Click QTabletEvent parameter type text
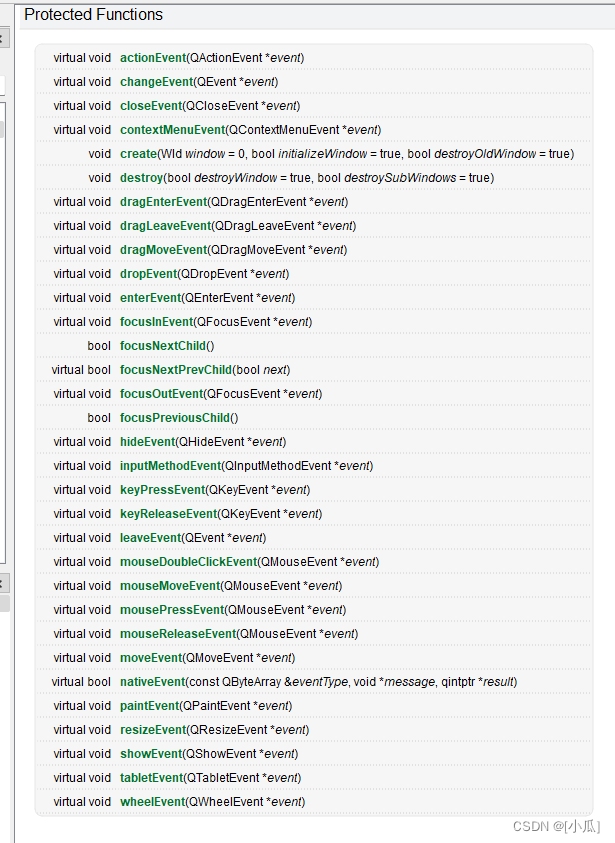This screenshot has width=615, height=843. 223,778
